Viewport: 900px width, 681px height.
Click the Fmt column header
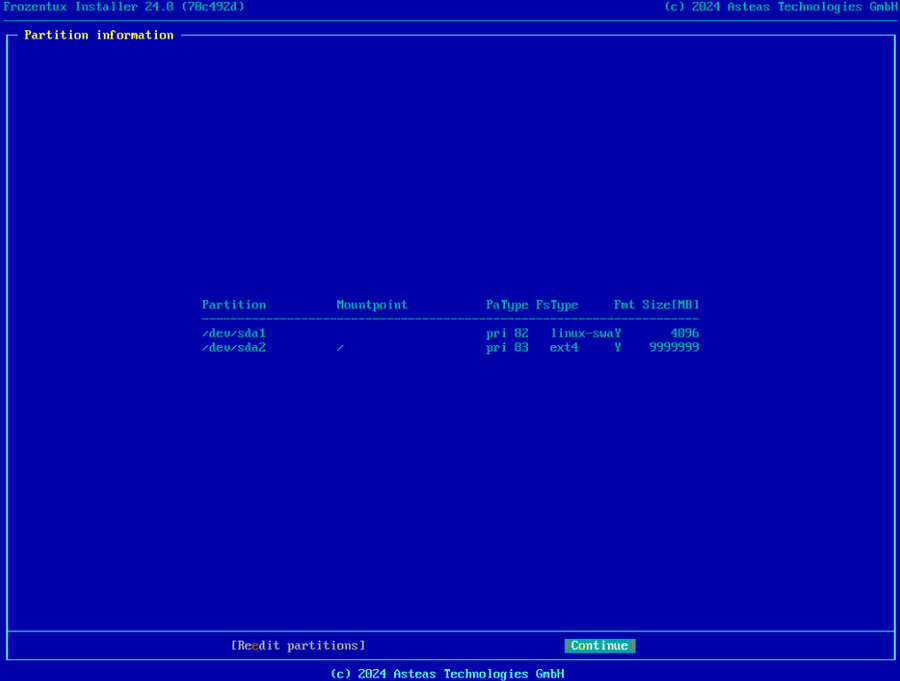[623, 304]
